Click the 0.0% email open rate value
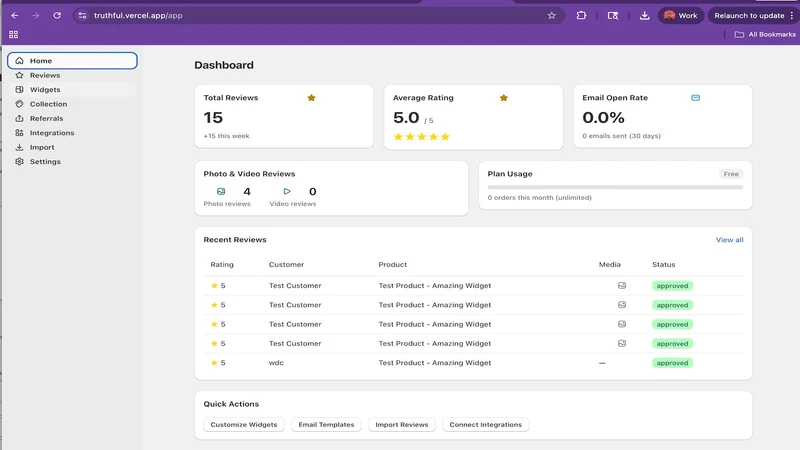Image resolution: width=800 pixels, height=450 pixels. pos(603,117)
